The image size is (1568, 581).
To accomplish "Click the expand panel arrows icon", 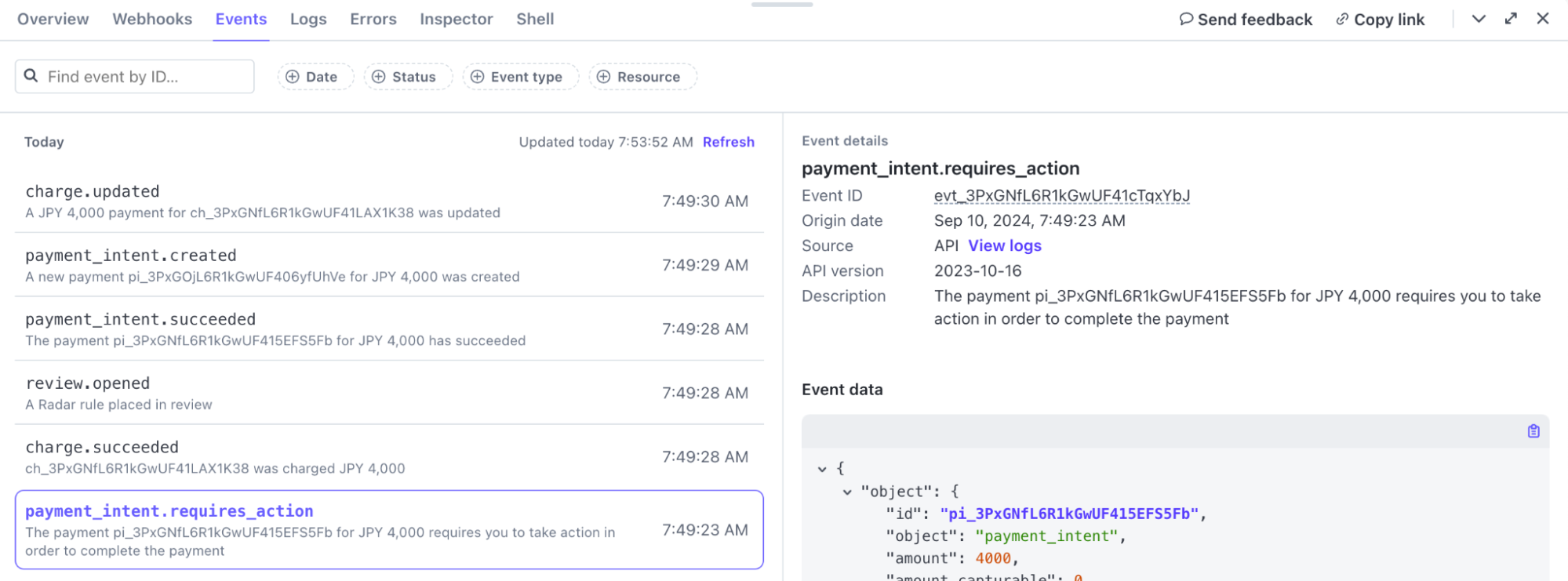I will click(x=1511, y=19).
